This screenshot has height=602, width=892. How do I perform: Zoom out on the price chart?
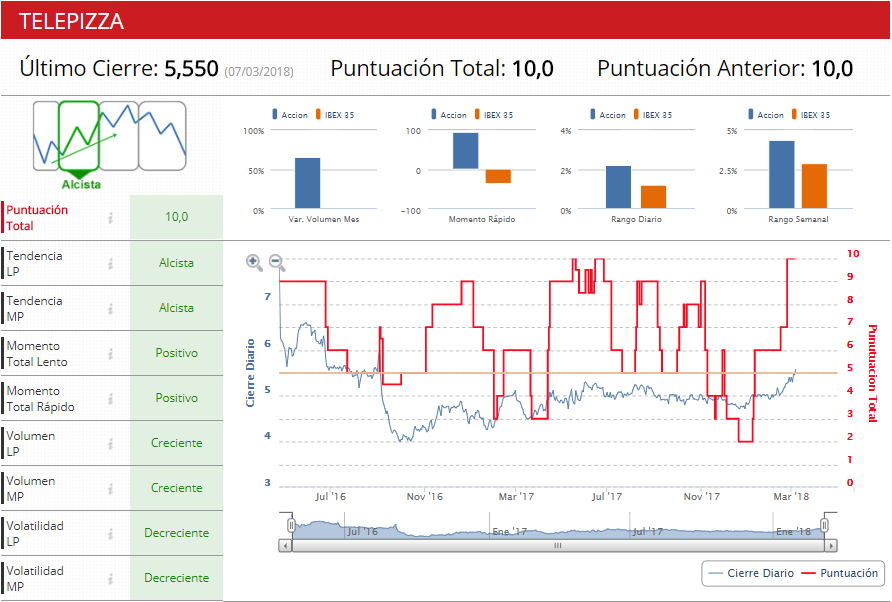[x=277, y=263]
